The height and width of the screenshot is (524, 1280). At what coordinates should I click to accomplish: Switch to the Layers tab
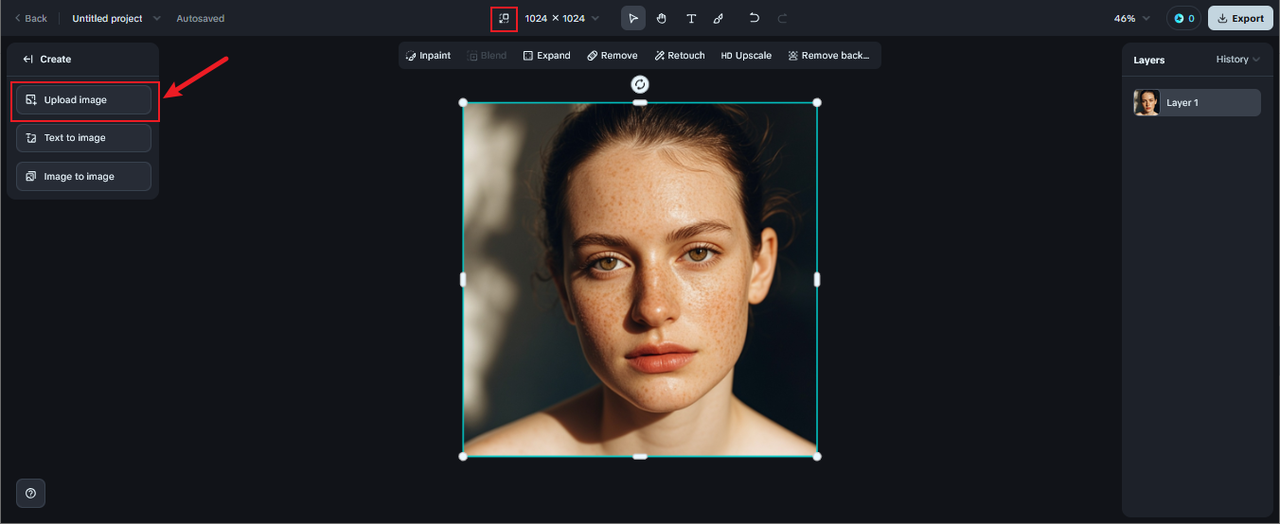pyautogui.click(x=1149, y=60)
